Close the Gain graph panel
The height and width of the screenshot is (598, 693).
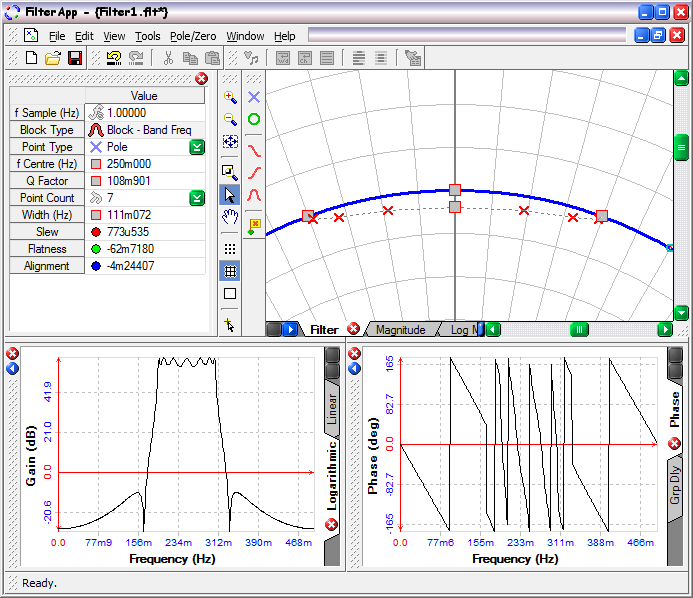click(x=12, y=354)
